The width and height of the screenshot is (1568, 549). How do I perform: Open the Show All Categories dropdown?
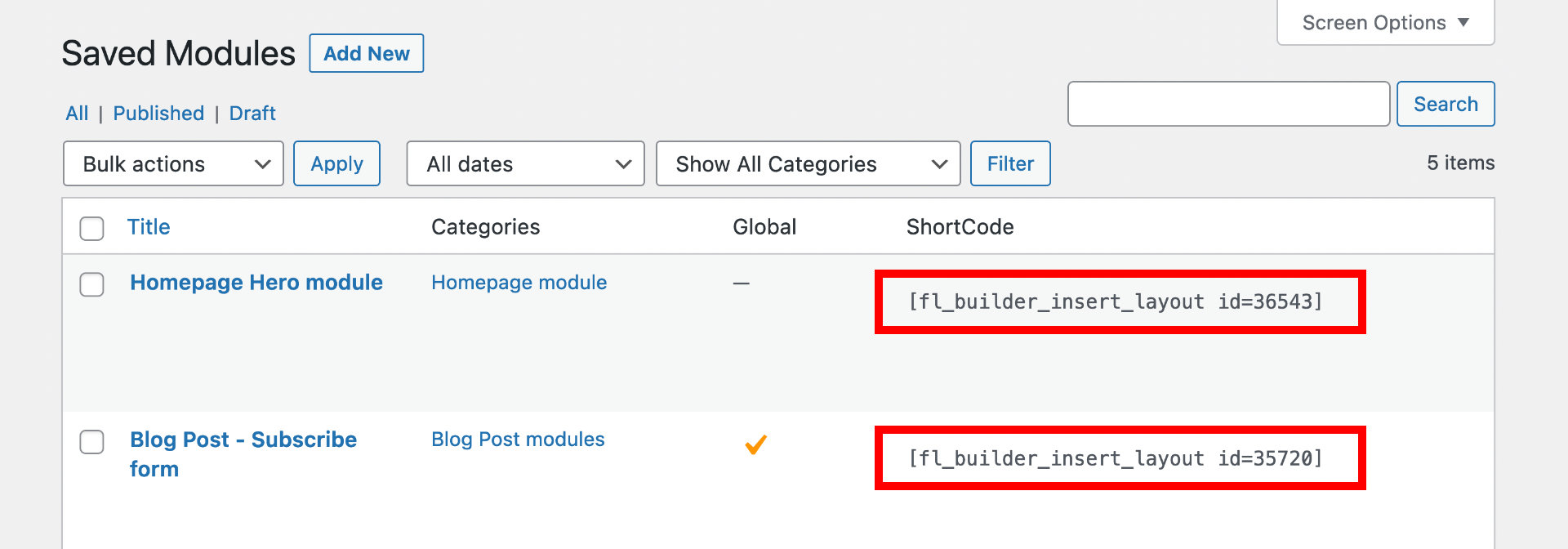(x=808, y=163)
